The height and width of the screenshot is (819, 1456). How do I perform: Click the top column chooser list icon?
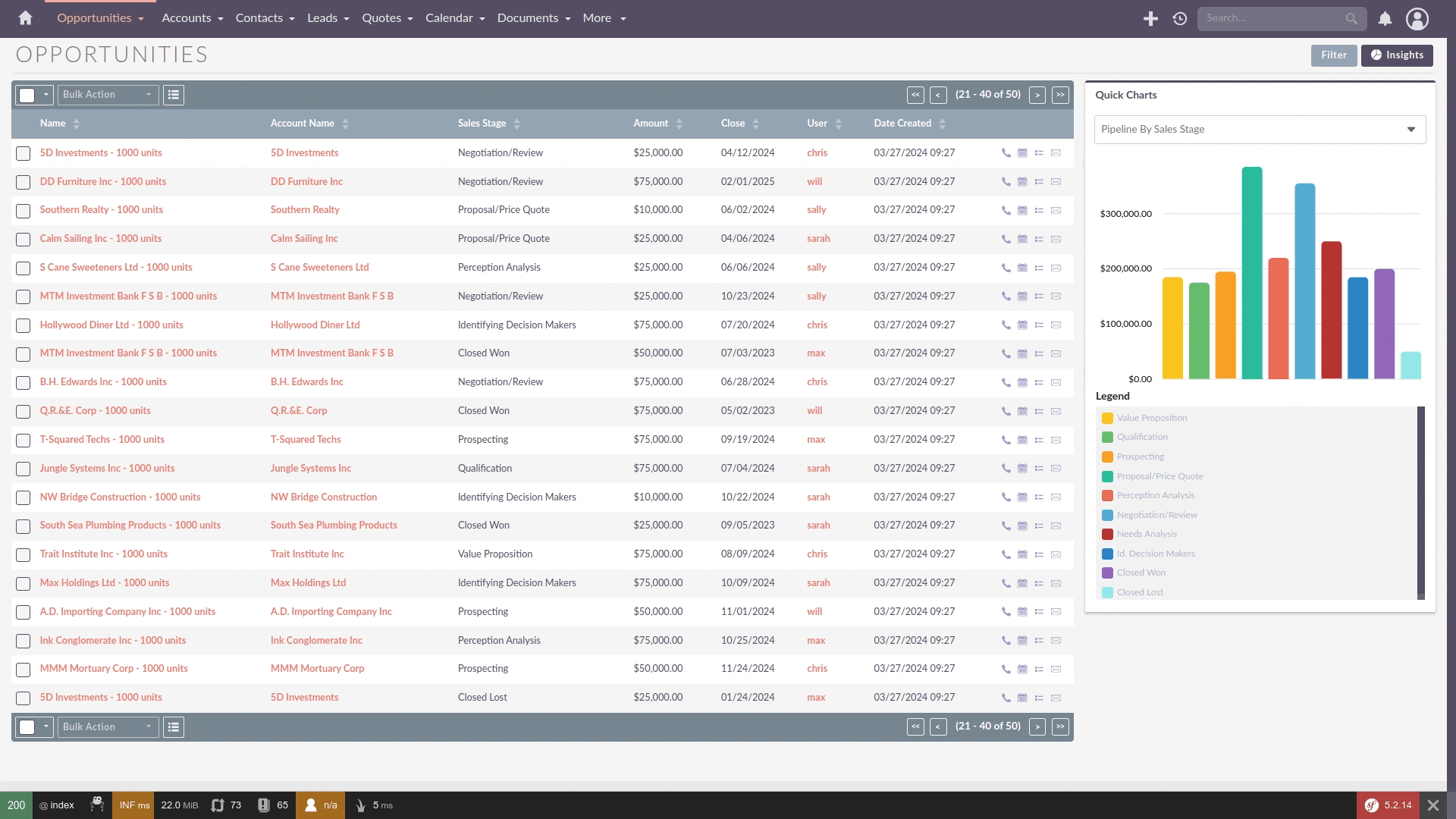pyautogui.click(x=174, y=95)
